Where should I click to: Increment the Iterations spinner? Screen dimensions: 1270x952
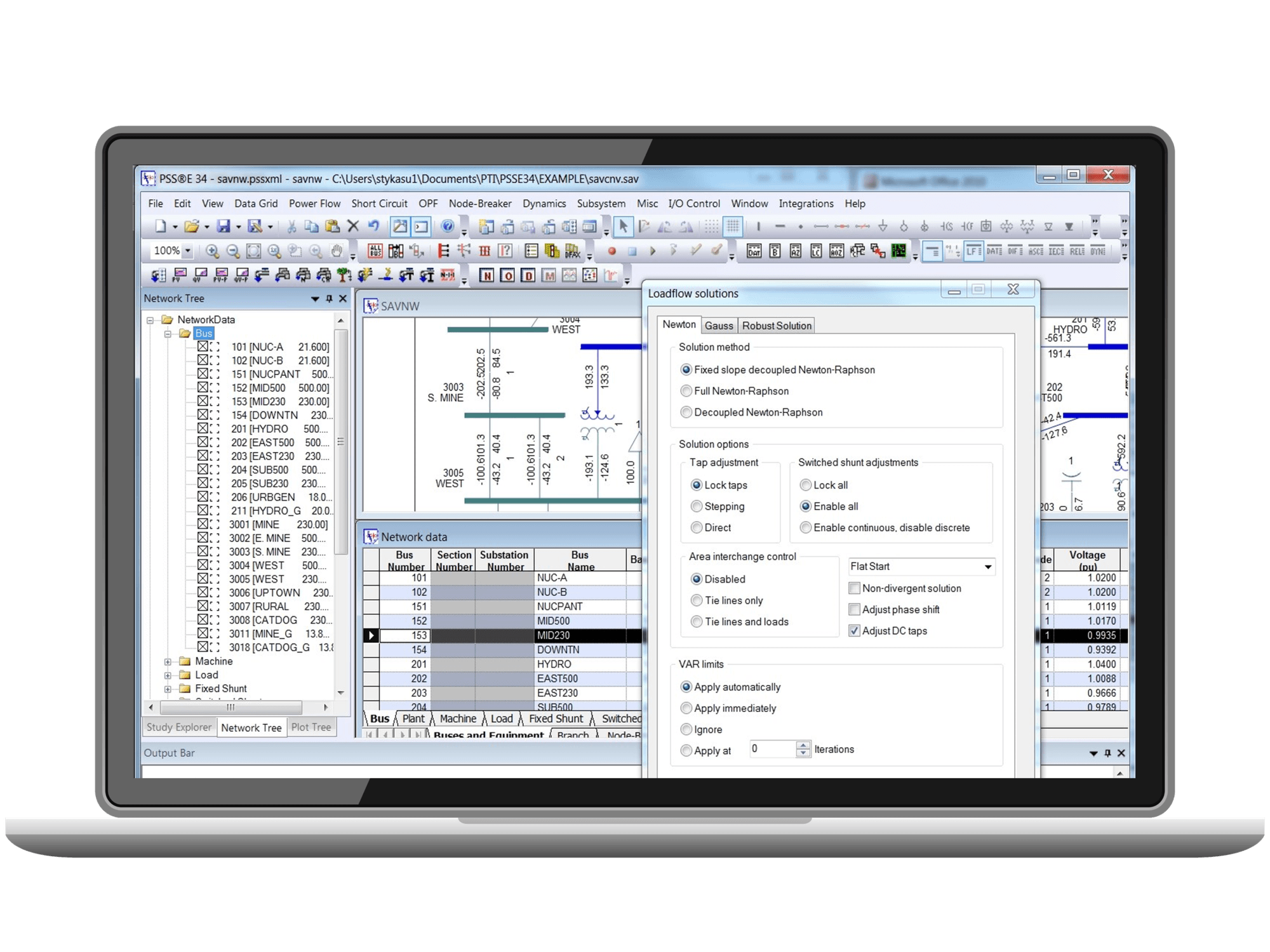[x=802, y=745]
